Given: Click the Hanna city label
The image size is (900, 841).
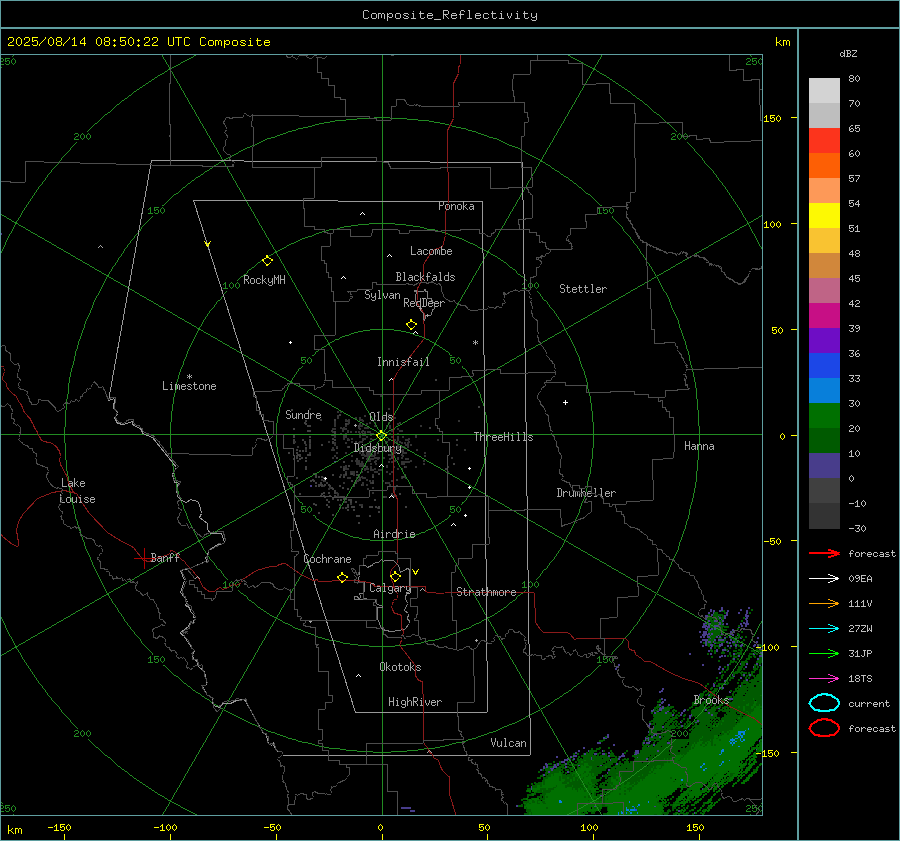Looking at the screenshot, I should tap(699, 446).
